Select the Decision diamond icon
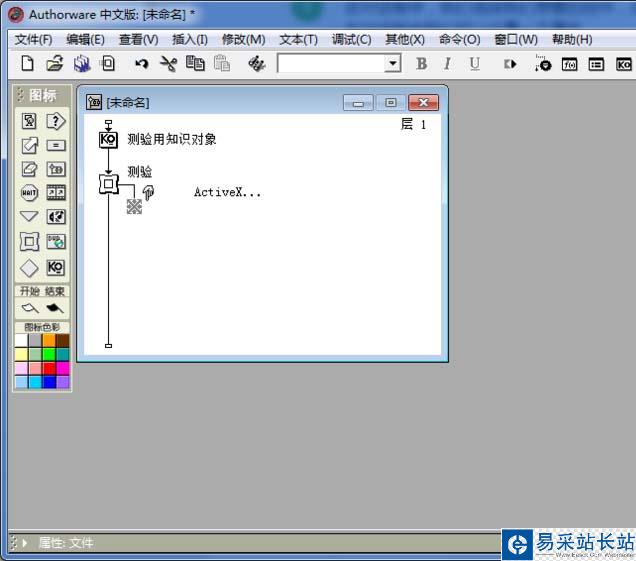 (29, 268)
